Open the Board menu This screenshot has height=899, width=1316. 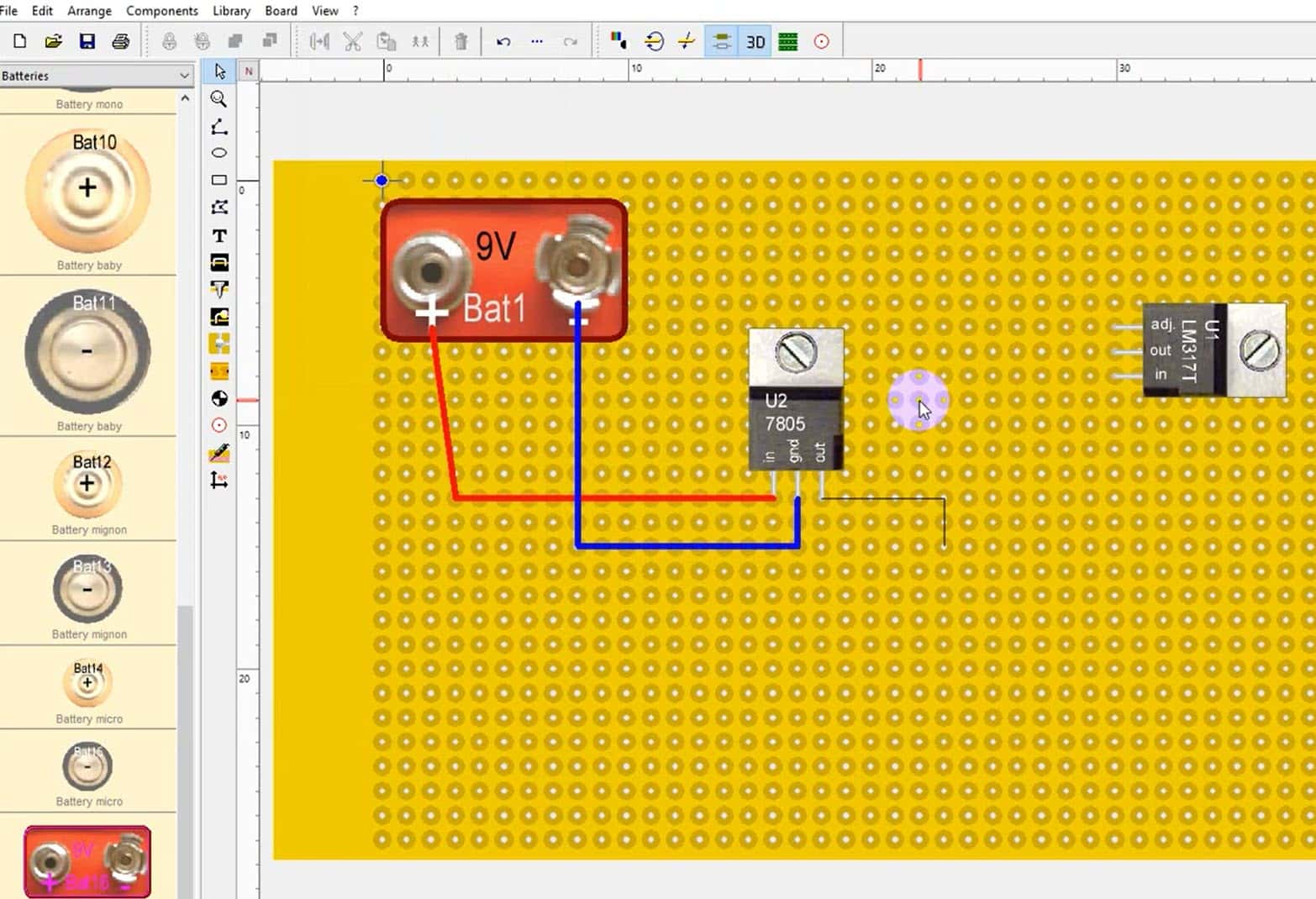click(281, 11)
